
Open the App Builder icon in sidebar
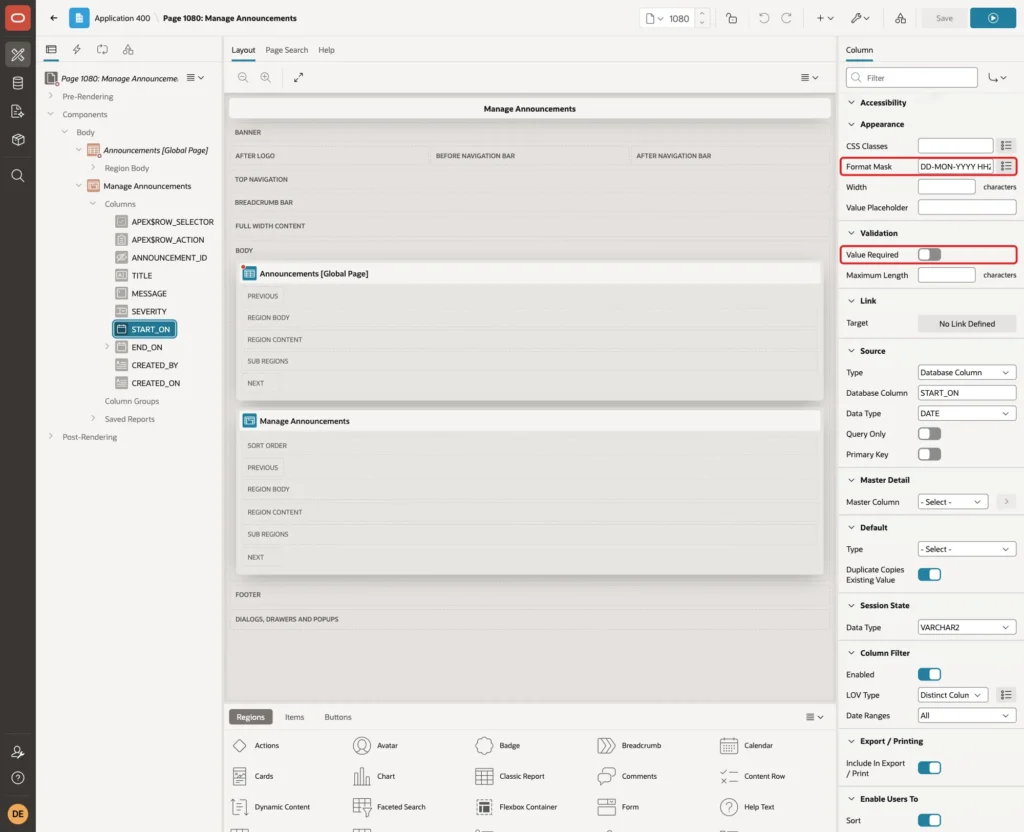click(18, 55)
